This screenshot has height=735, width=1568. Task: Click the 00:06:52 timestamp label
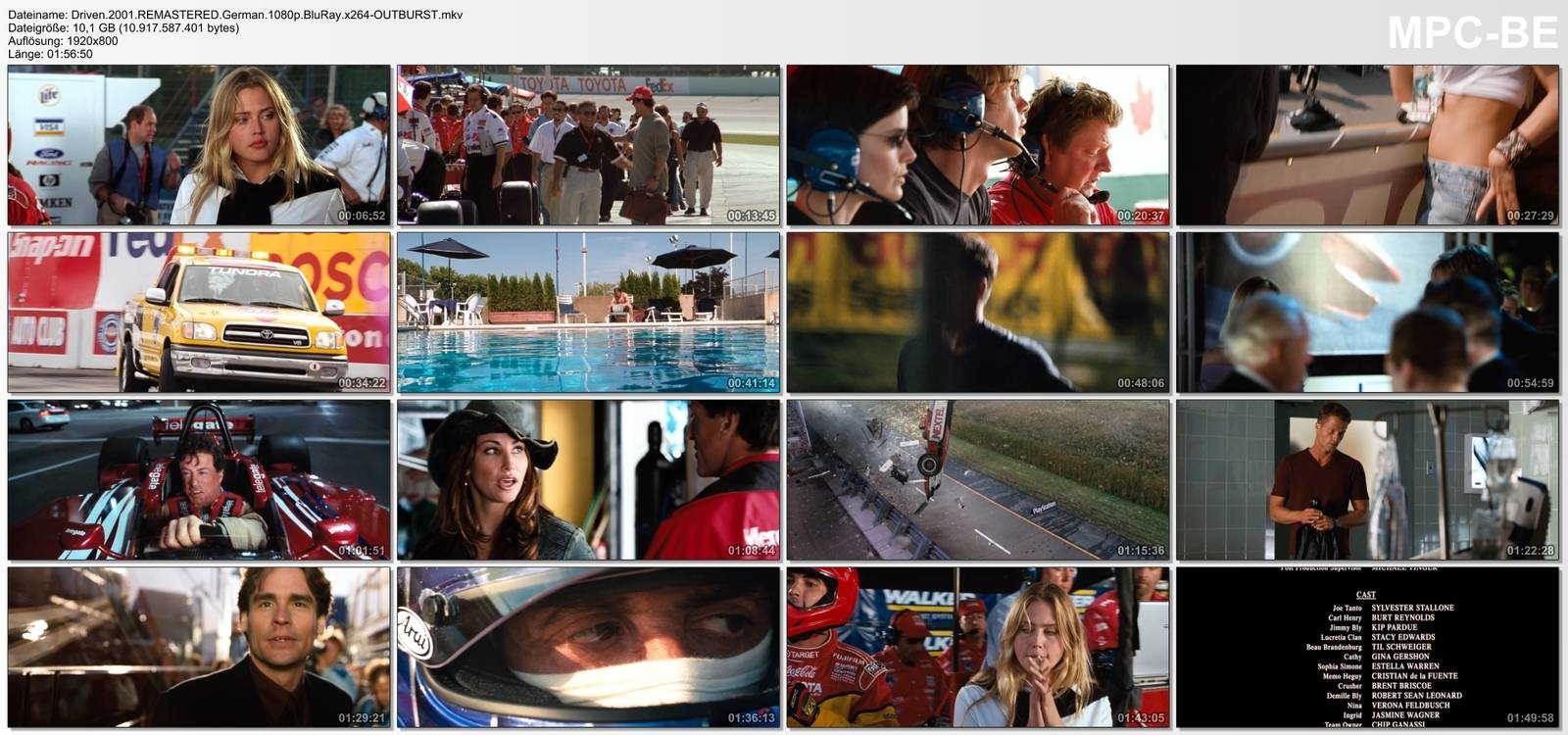click(362, 216)
